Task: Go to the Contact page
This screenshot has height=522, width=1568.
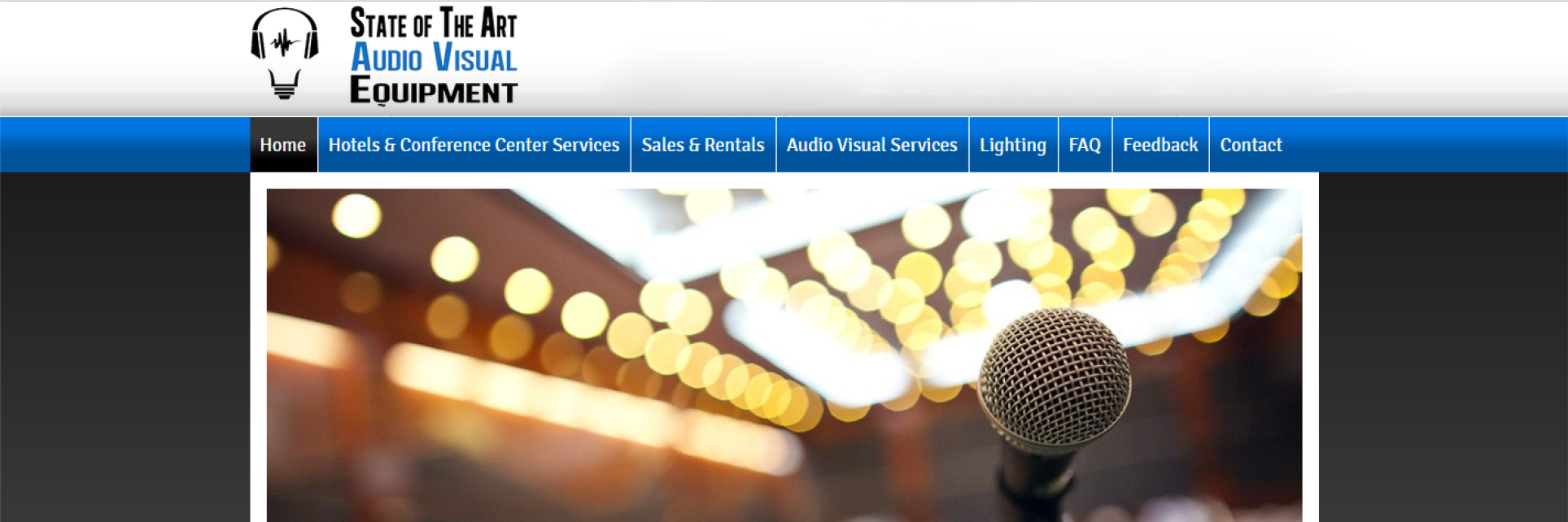Action: tap(1251, 145)
